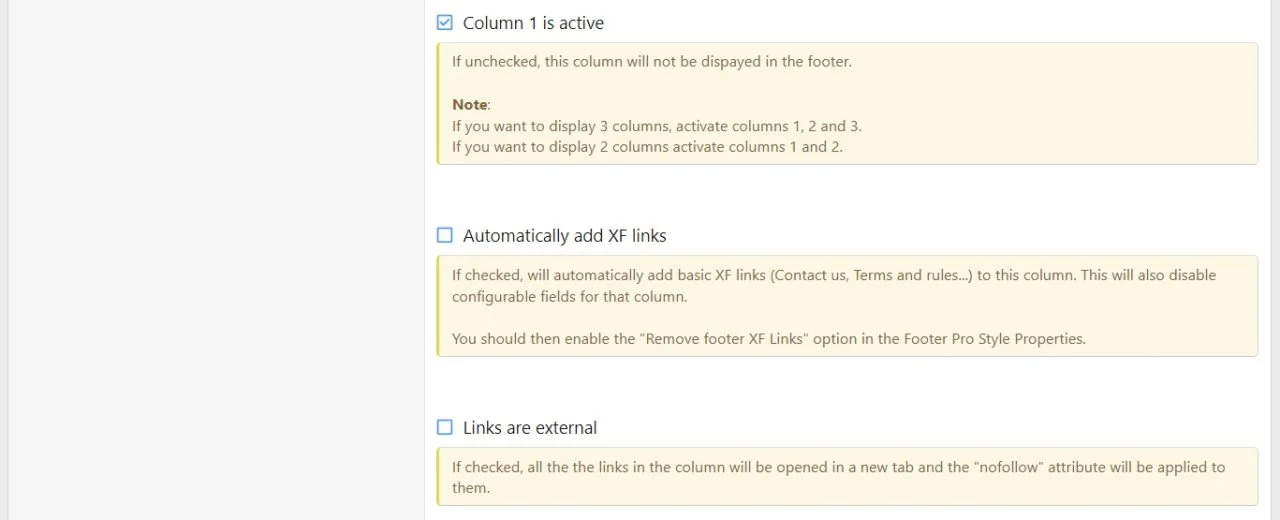1280x520 pixels.
Task: Click the "Automatically add XF links" label text
Action: [564, 236]
